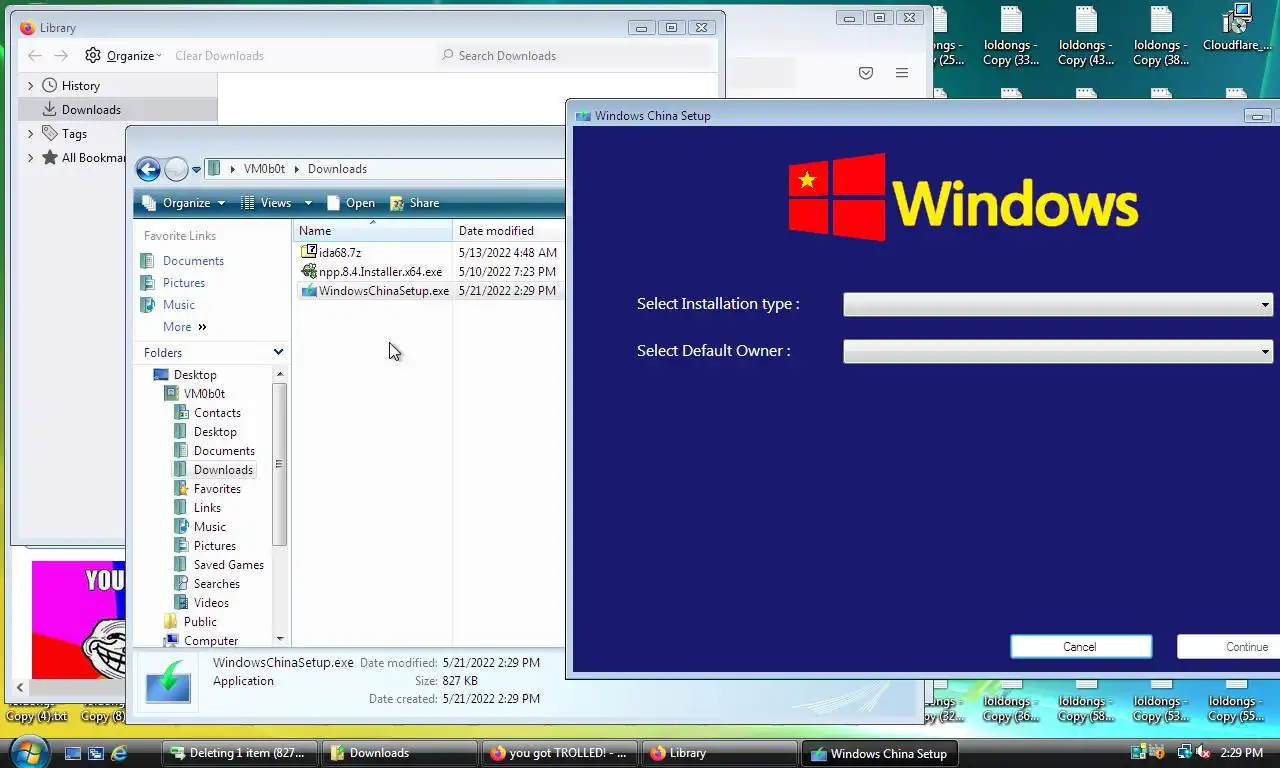Open the Explorer Organize menu
The height and width of the screenshot is (768, 1280).
(x=184, y=203)
